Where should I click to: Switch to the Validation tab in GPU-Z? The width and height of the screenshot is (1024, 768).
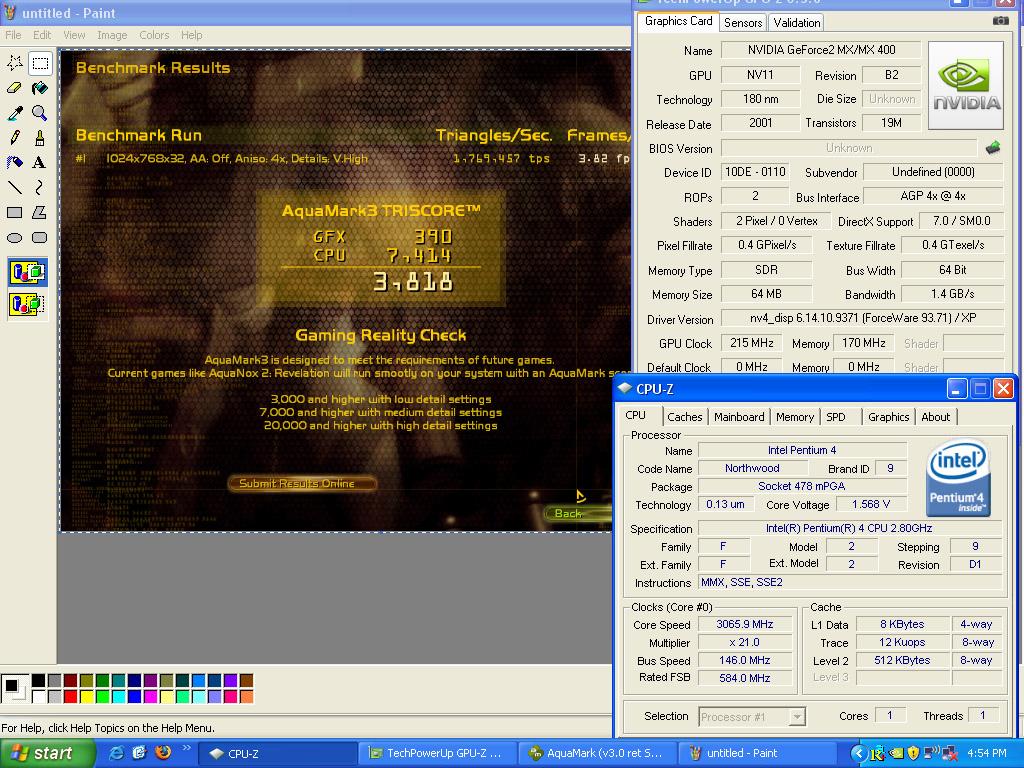[797, 23]
